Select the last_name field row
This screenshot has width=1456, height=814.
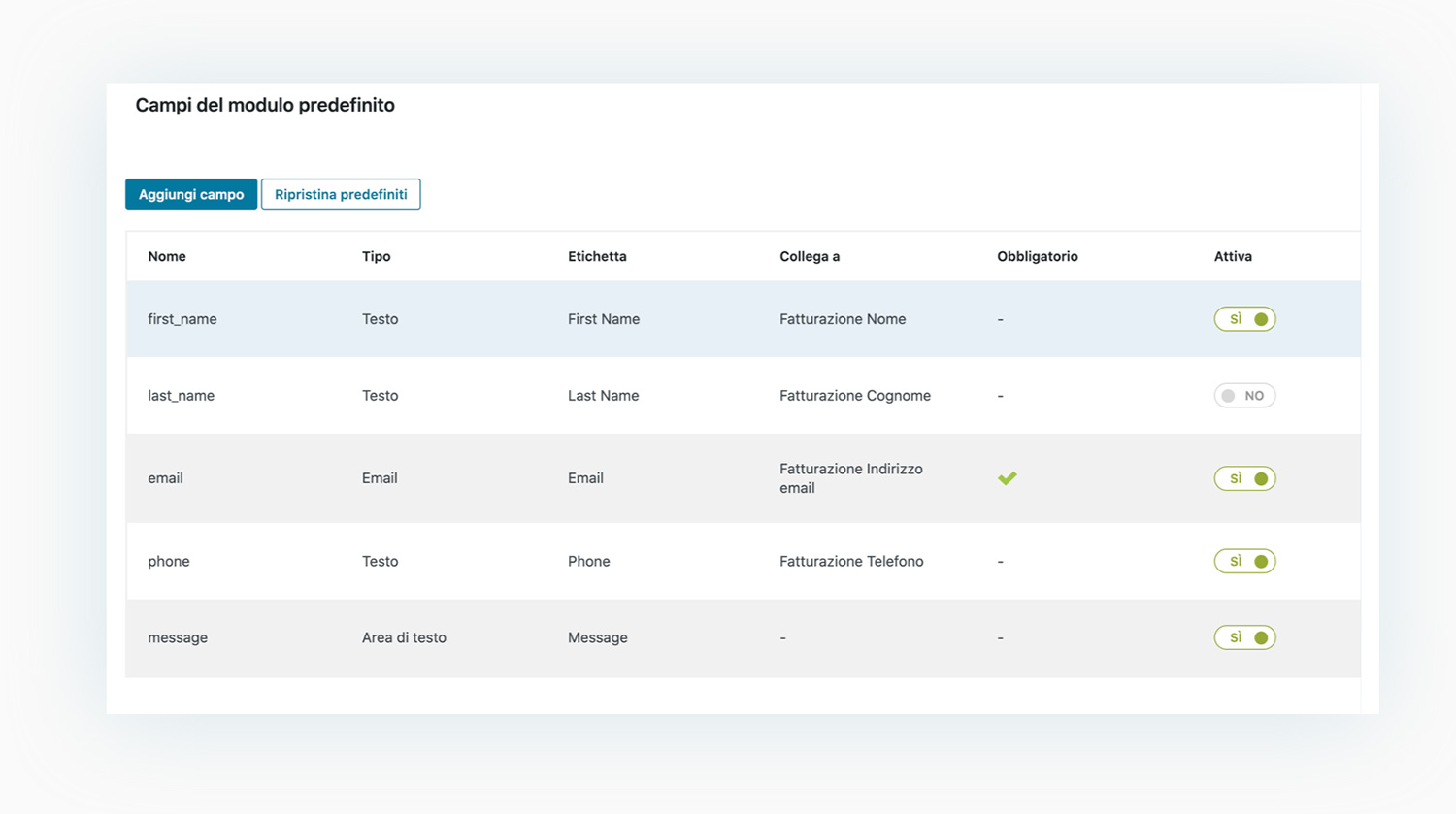[181, 396]
